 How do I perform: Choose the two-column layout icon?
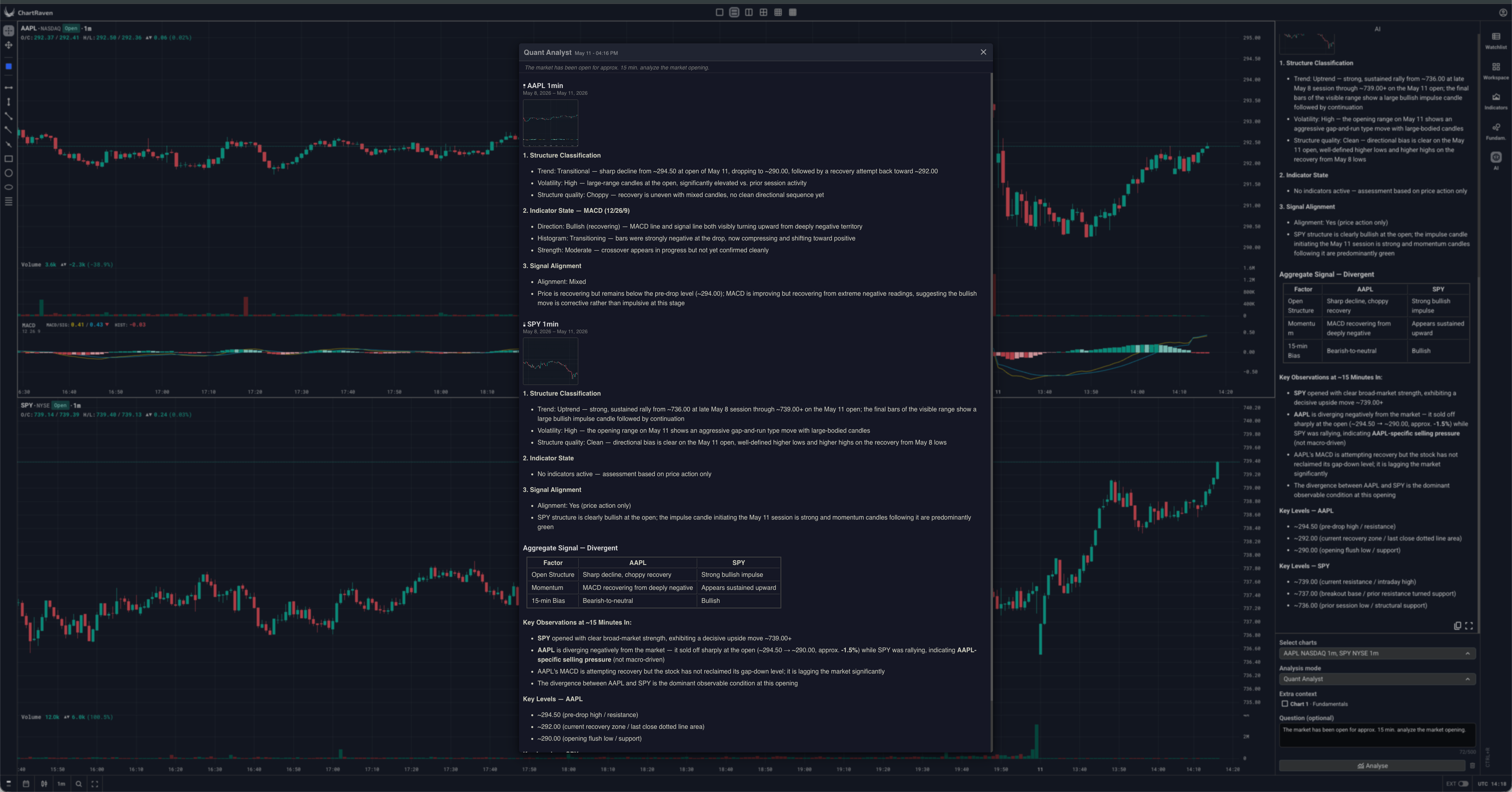coord(749,12)
